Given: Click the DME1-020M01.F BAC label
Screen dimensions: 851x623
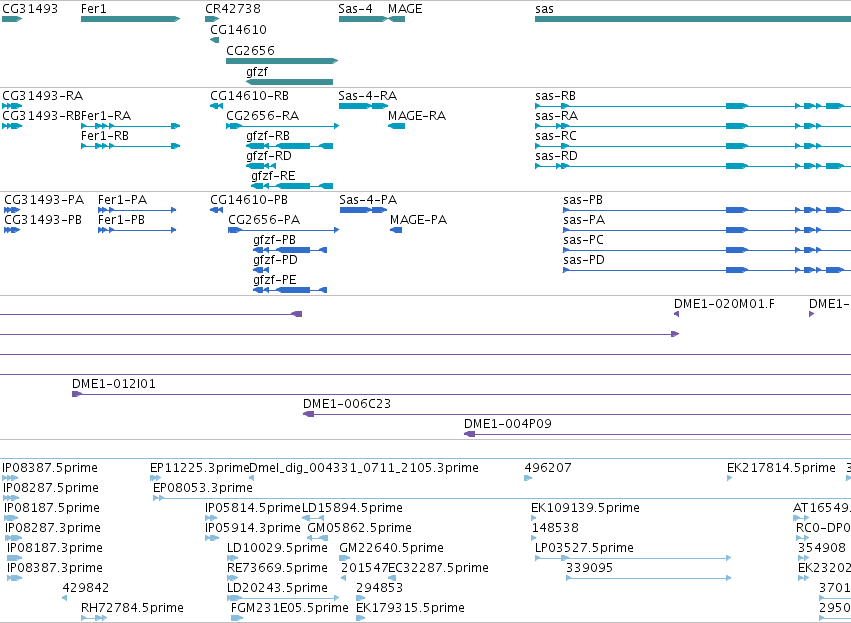Looking at the screenshot, I should (724, 304).
